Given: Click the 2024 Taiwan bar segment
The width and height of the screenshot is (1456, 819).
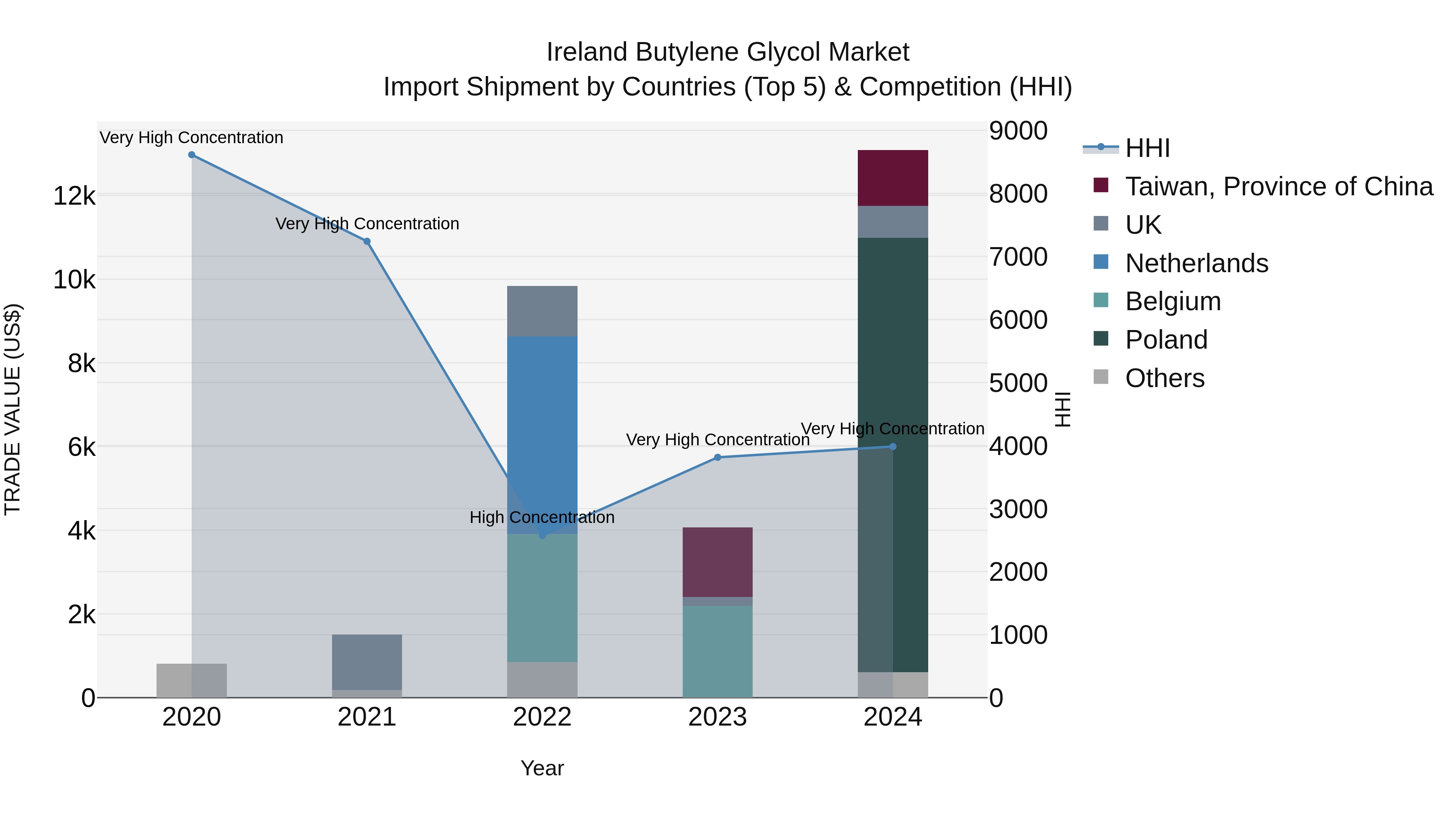Looking at the screenshot, I should pyautogui.click(x=893, y=178).
